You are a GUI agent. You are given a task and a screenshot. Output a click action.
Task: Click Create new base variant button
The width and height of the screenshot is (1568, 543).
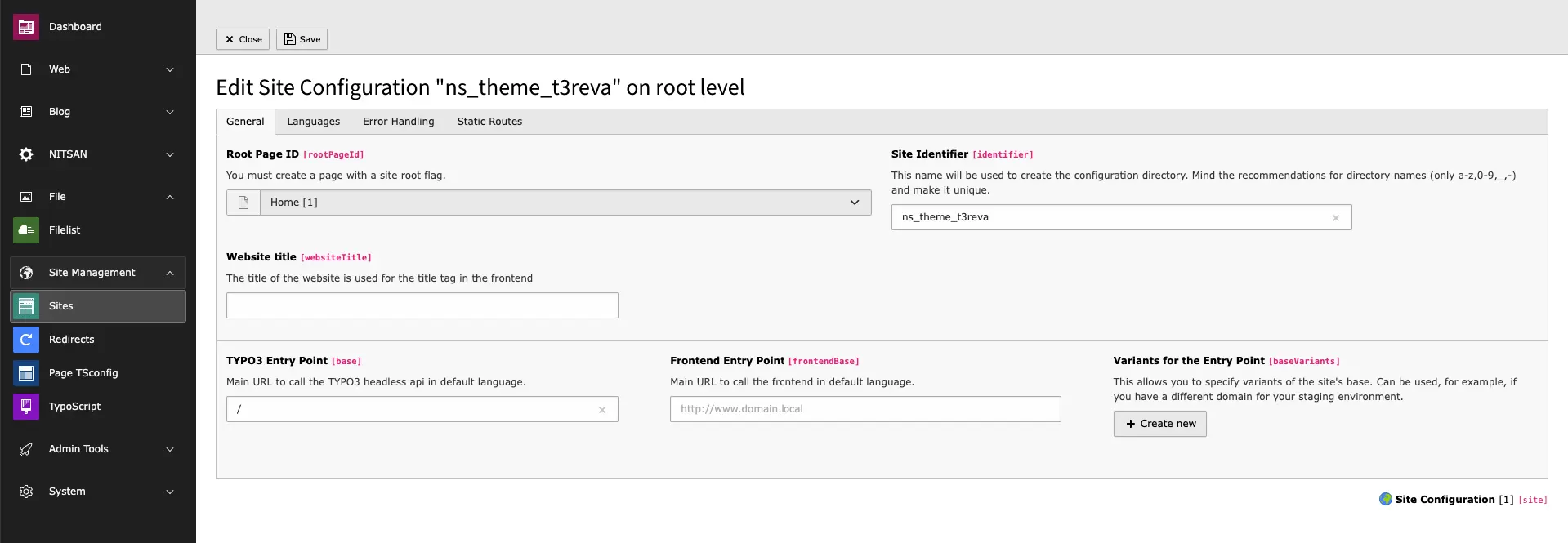pos(1159,424)
